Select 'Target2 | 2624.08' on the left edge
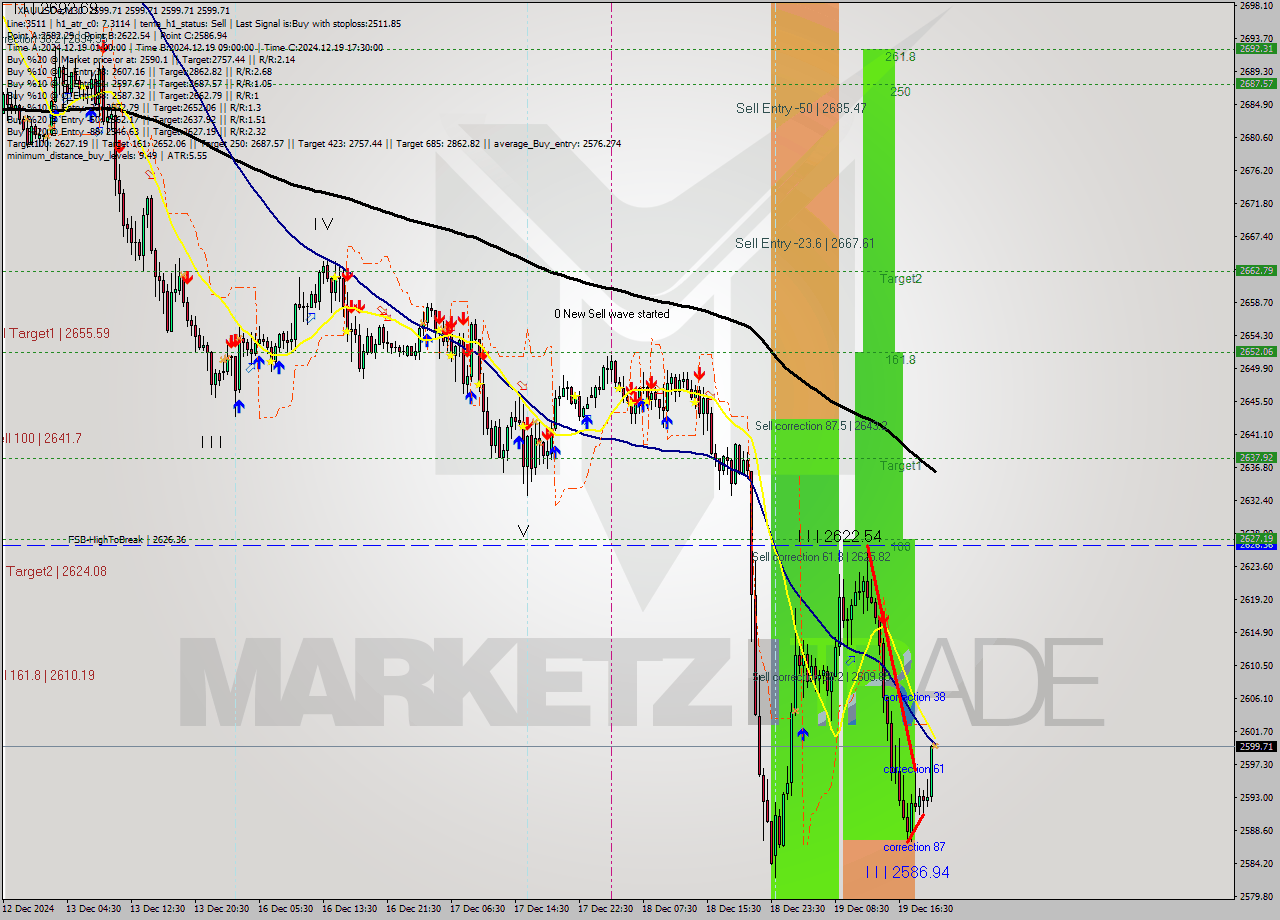The height and width of the screenshot is (920, 1280). pyautogui.click(x=57, y=571)
